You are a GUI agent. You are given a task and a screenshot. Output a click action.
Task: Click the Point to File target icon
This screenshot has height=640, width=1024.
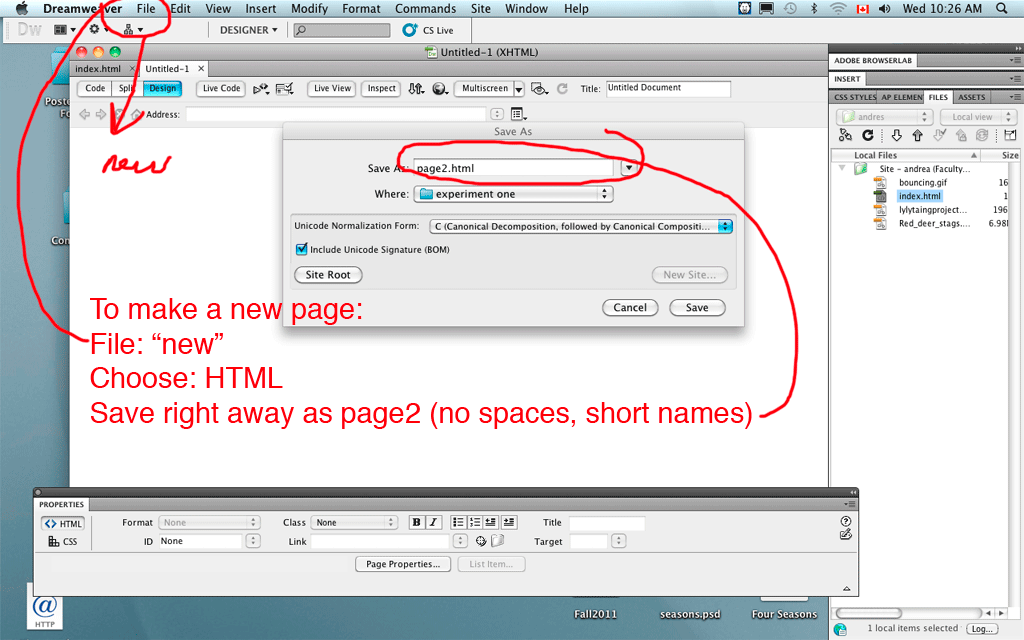coord(481,541)
